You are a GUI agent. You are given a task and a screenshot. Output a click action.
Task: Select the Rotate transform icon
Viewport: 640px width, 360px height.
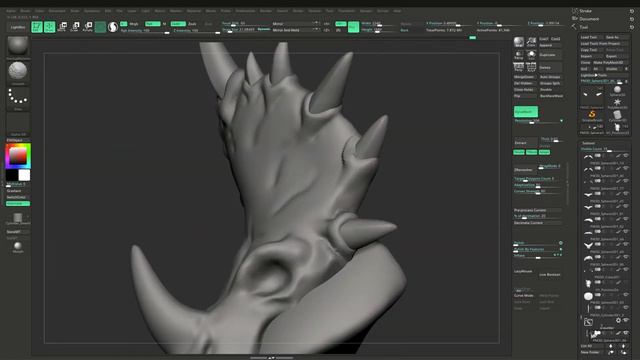click(87, 27)
